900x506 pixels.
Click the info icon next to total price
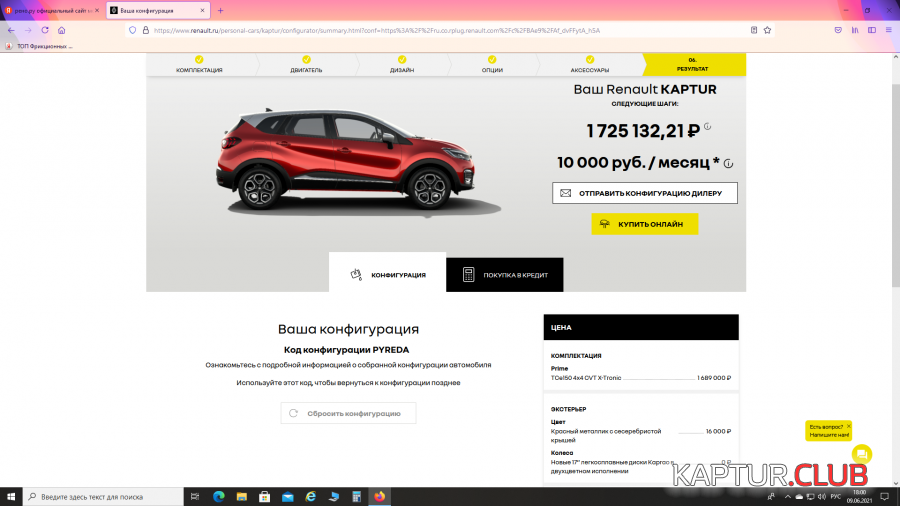707,127
